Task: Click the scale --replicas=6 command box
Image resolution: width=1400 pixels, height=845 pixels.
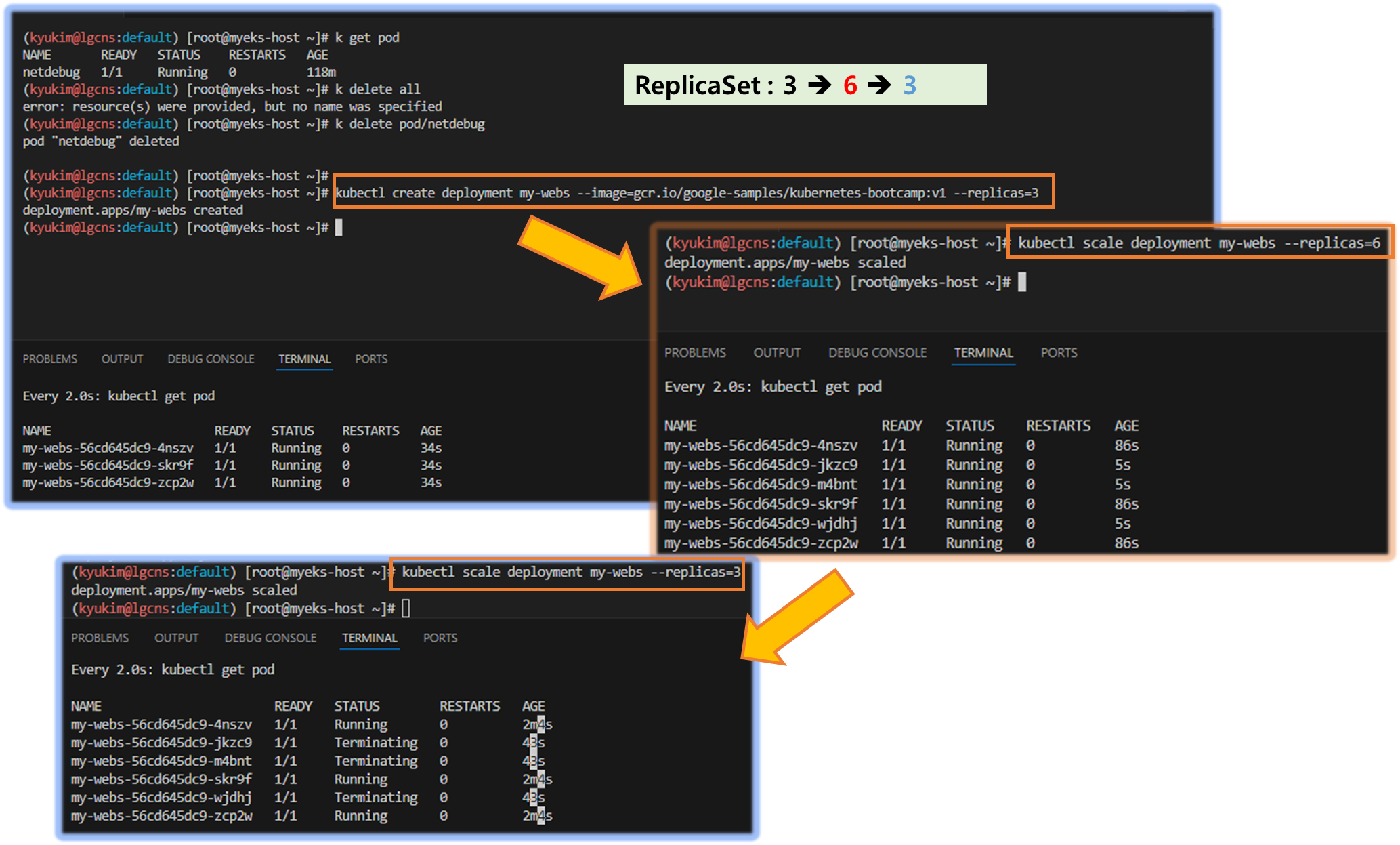Action: (x=1197, y=243)
